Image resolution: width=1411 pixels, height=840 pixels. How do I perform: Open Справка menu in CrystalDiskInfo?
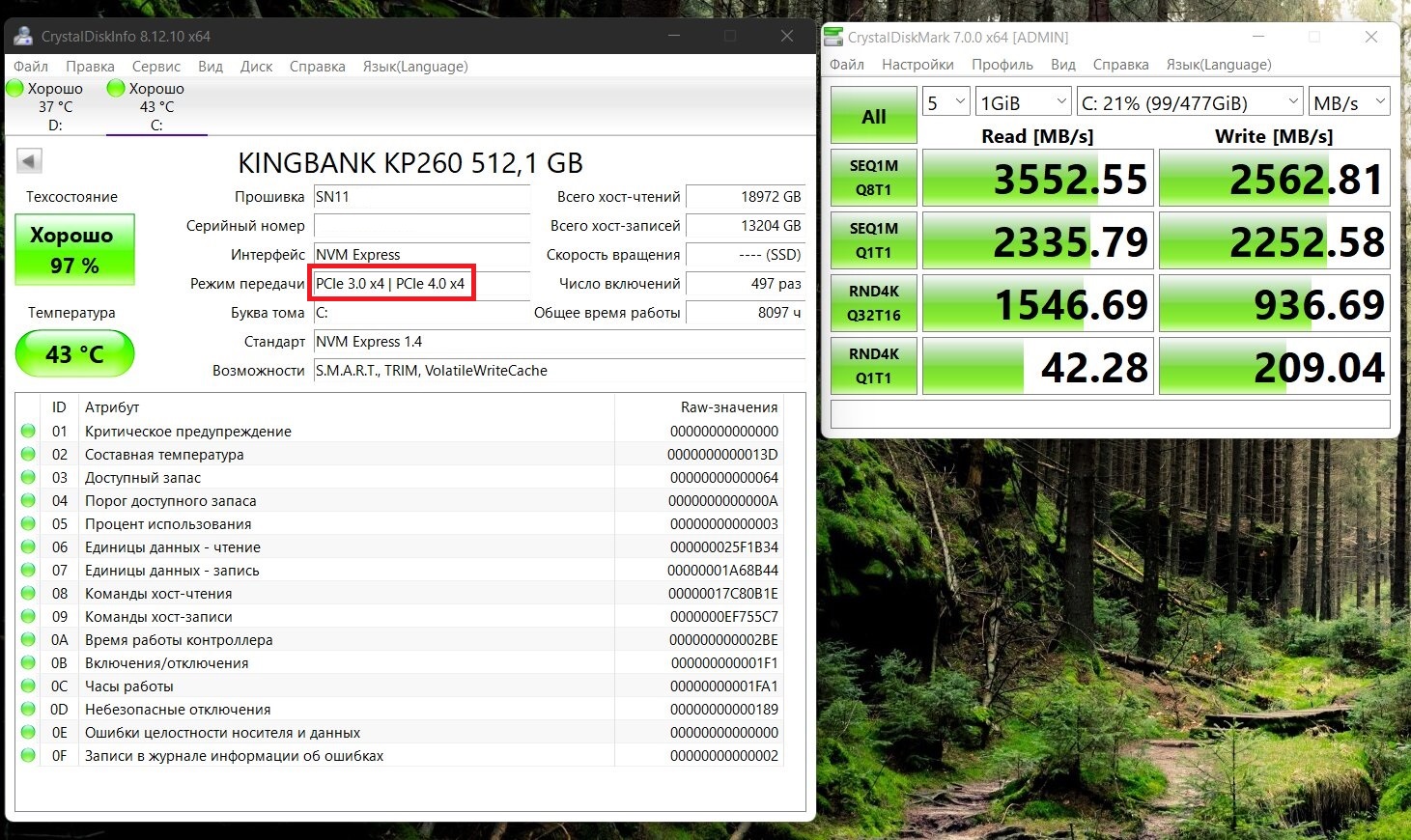tap(317, 67)
